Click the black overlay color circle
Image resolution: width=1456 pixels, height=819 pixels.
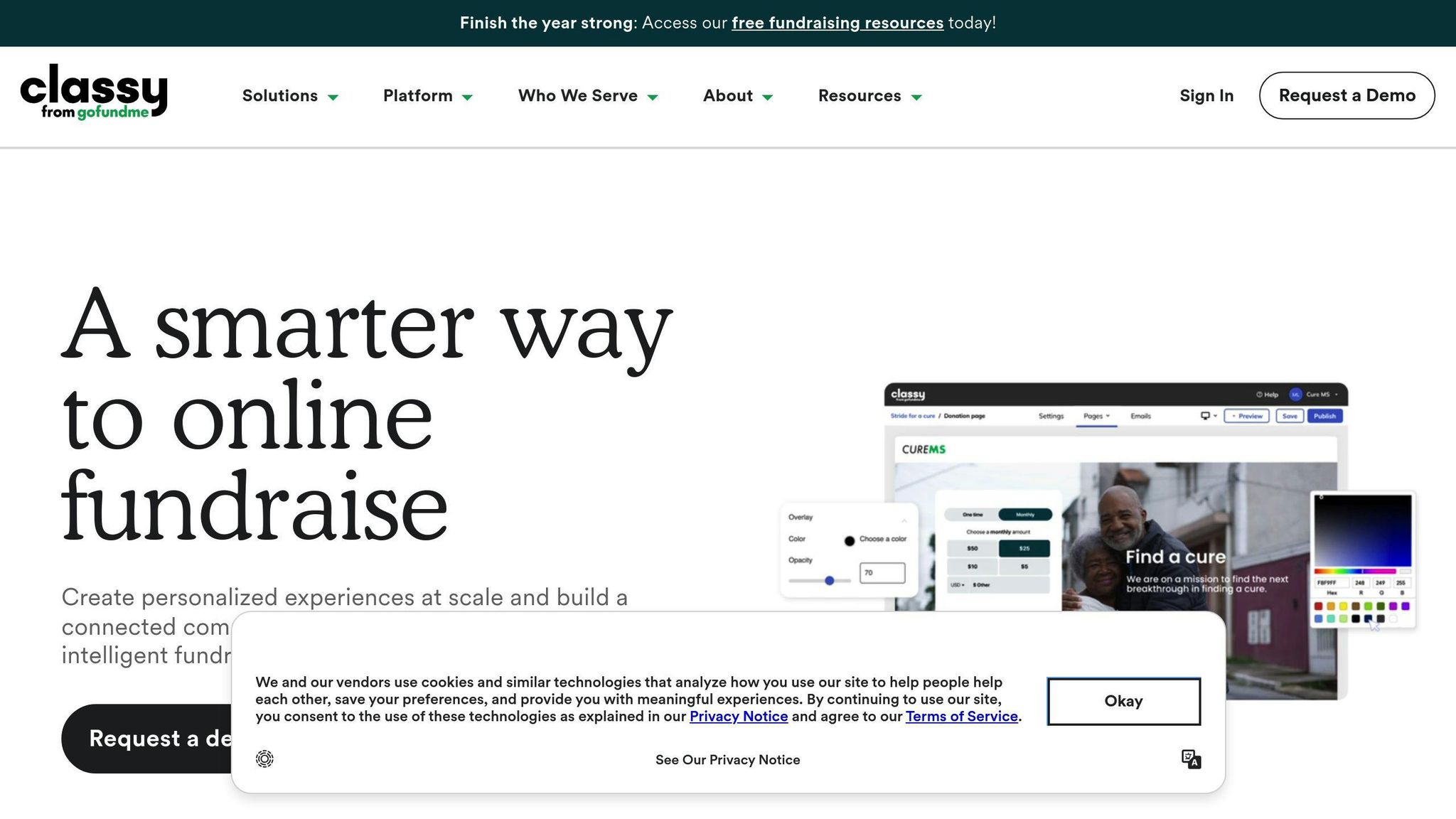point(849,540)
